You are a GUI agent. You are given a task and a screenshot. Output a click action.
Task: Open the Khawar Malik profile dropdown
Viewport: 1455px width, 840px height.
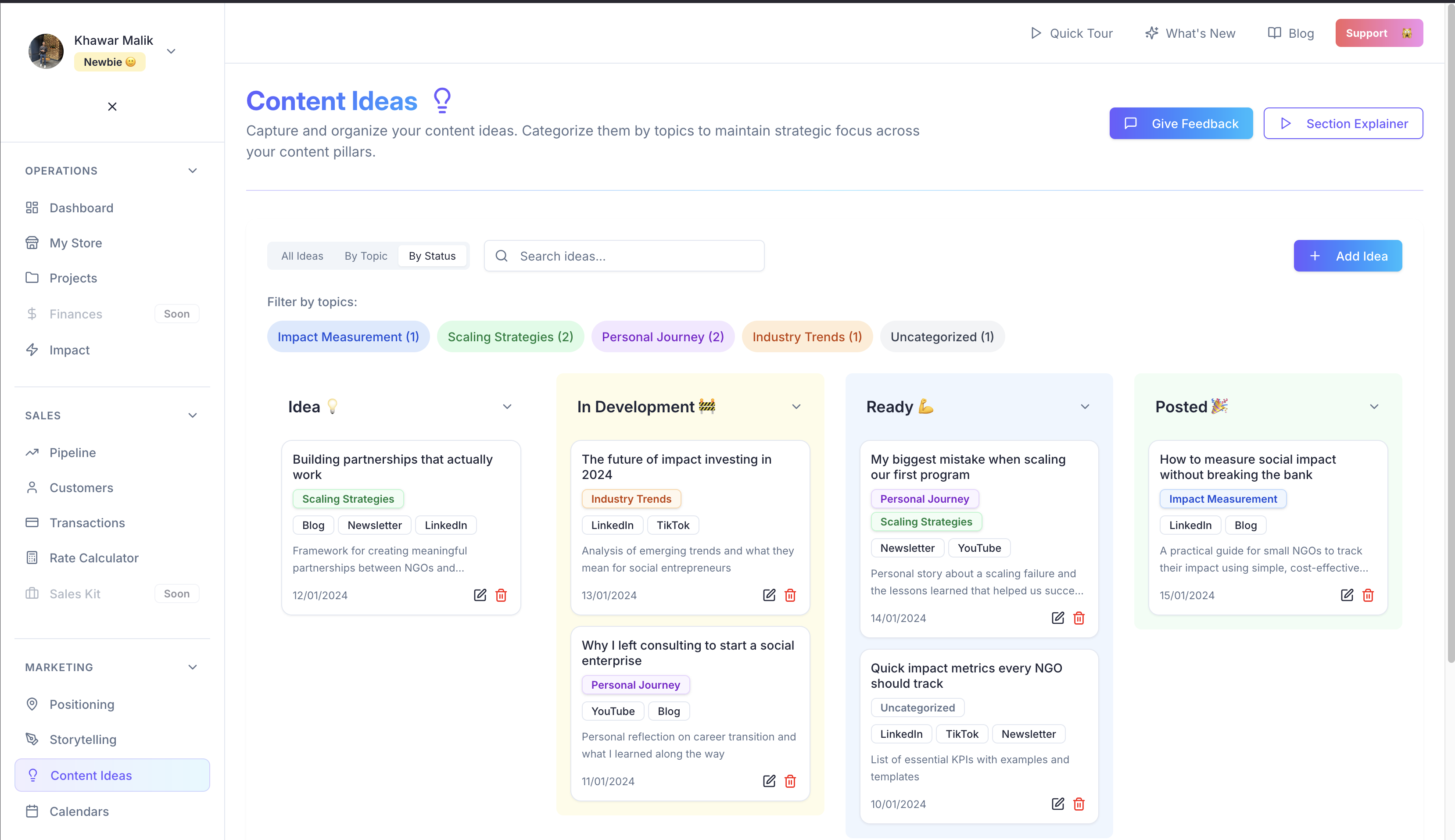coord(171,51)
